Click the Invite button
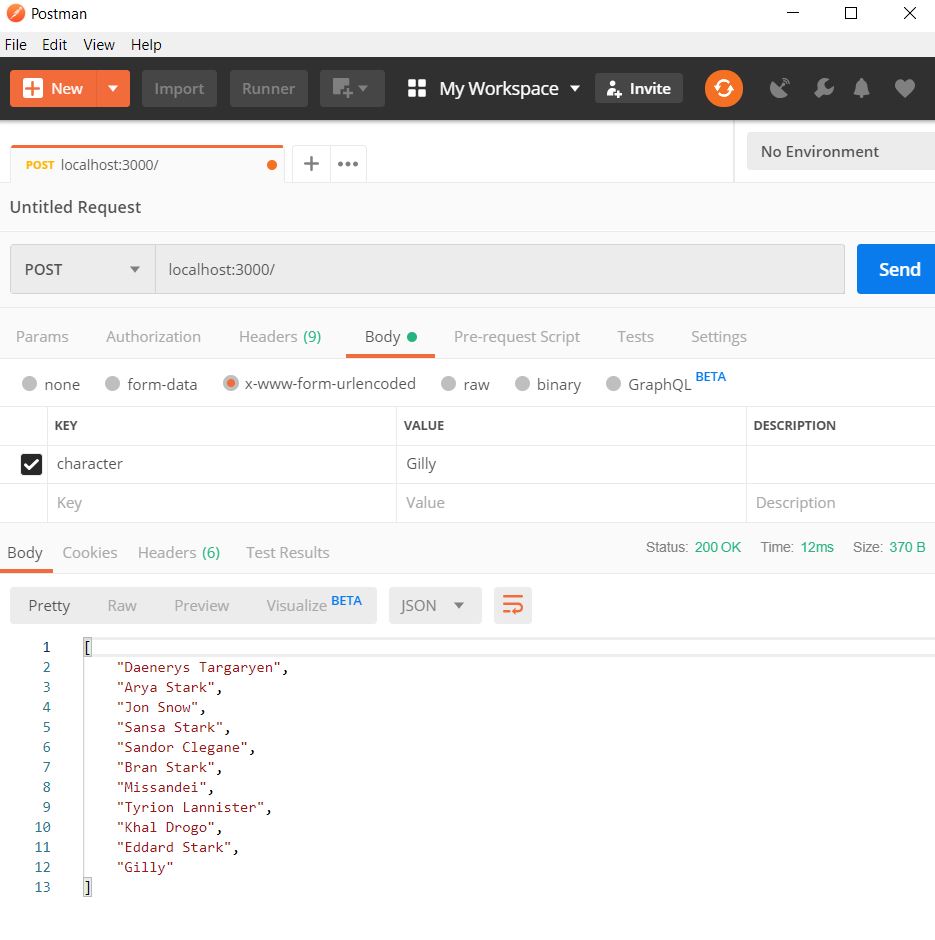935x940 pixels. (639, 89)
